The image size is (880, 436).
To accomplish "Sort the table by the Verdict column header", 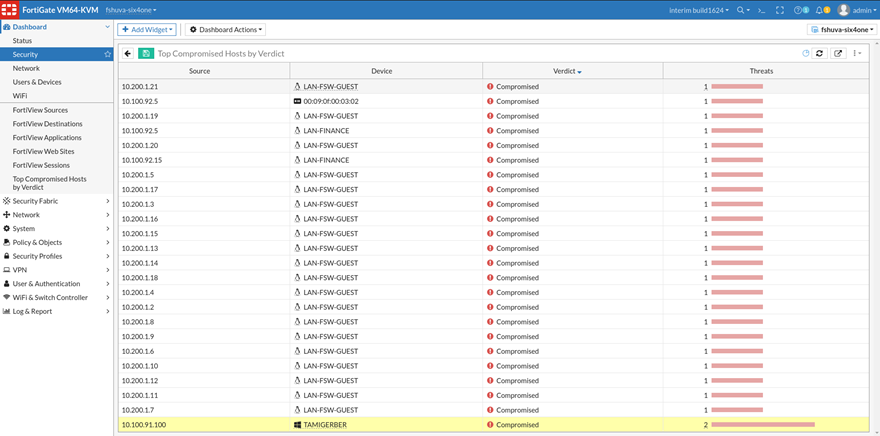I will click(x=566, y=71).
